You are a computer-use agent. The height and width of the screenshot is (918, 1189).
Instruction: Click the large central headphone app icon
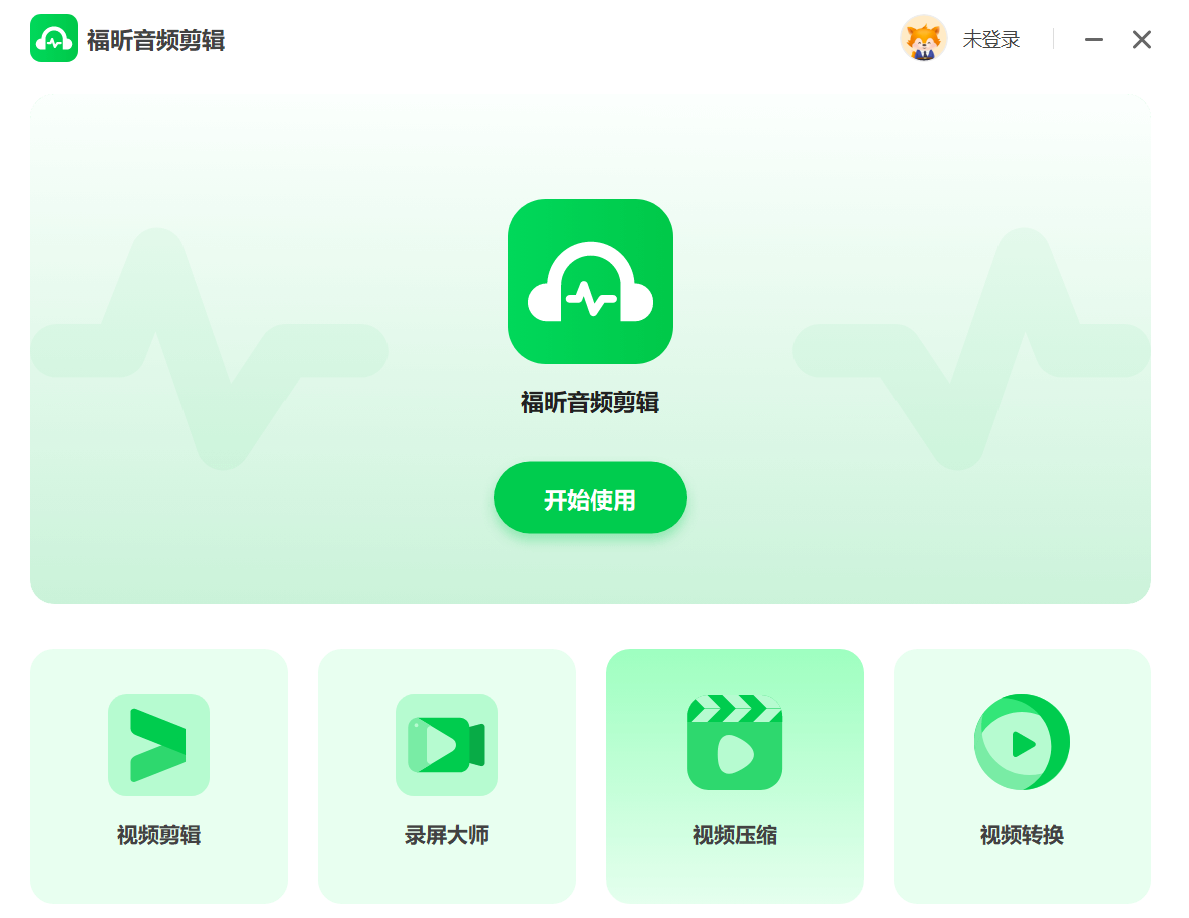pos(590,281)
